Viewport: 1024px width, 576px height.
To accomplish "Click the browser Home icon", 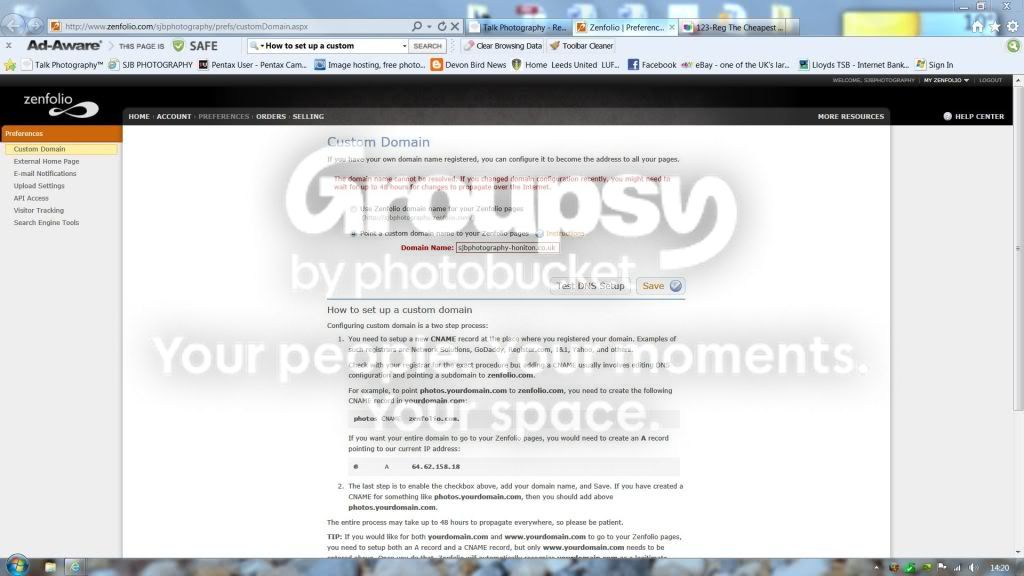I will click(977, 26).
